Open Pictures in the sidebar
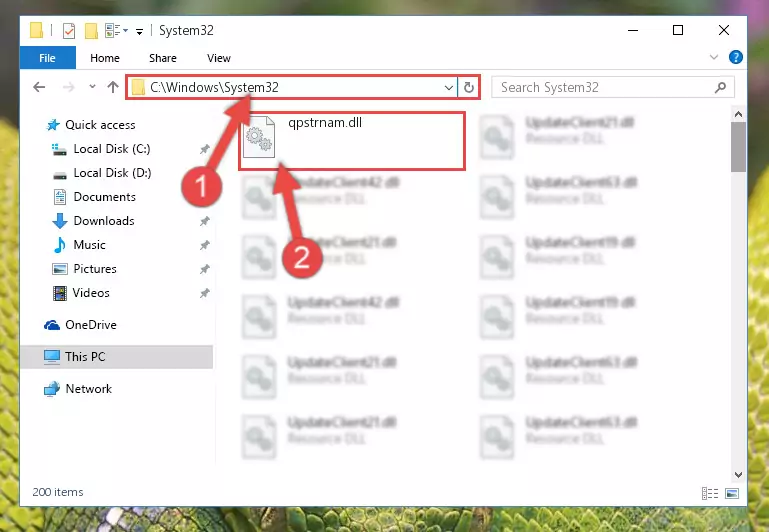The image size is (769, 532). [x=95, y=269]
